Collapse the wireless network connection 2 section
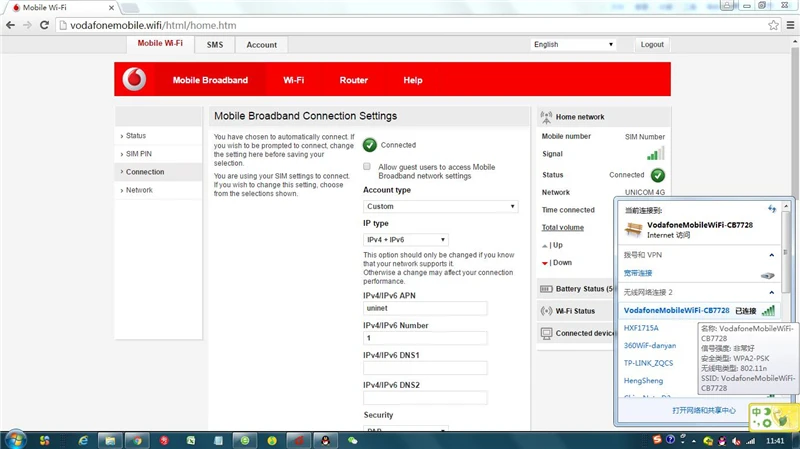This screenshot has width=800, height=449. [x=771, y=292]
